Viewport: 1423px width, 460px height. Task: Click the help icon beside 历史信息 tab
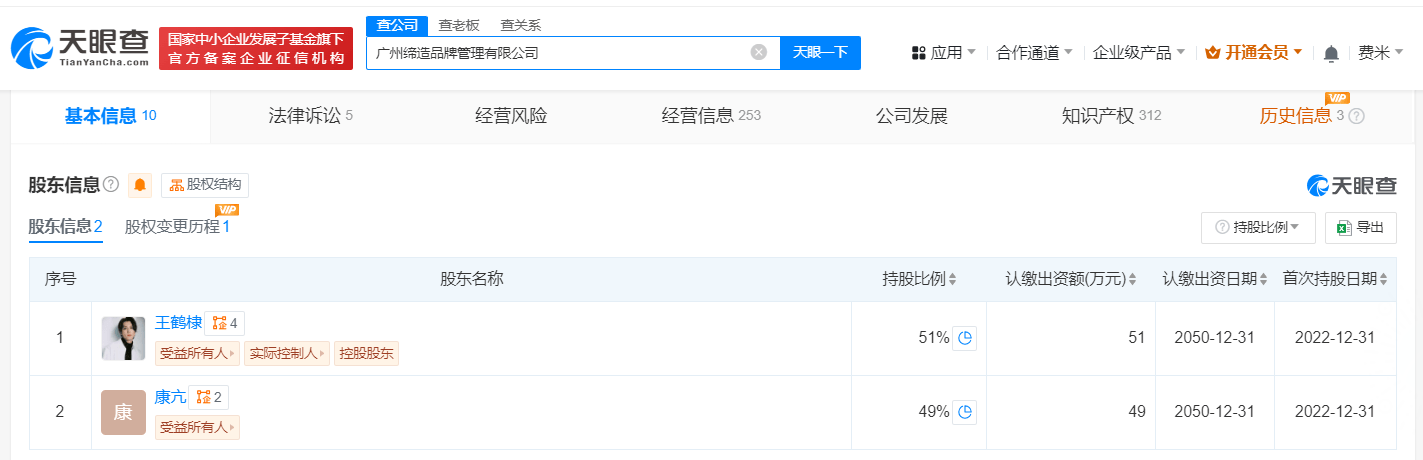tap(1356, 116)
